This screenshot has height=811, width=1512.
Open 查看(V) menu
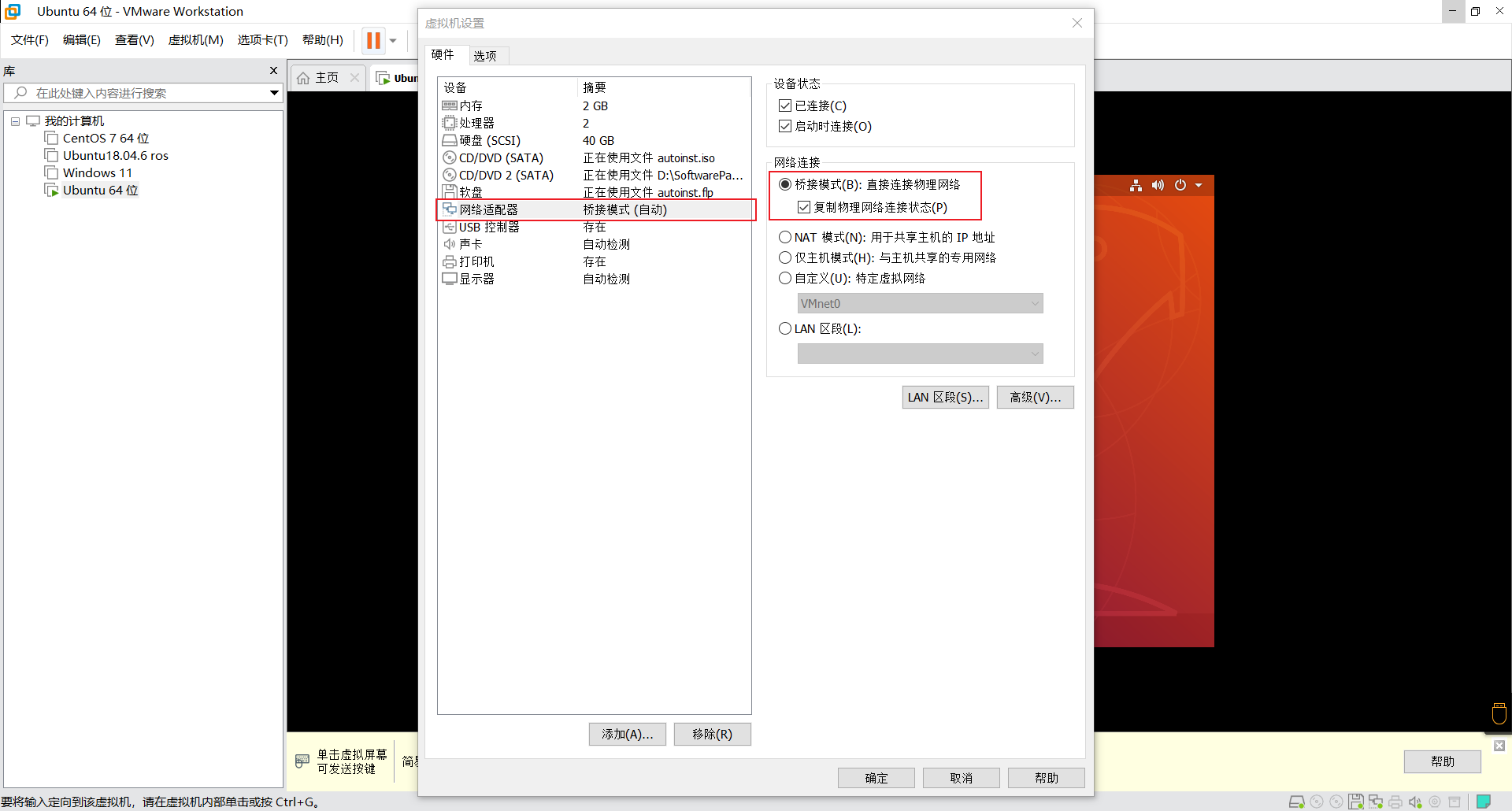point(135,40)
